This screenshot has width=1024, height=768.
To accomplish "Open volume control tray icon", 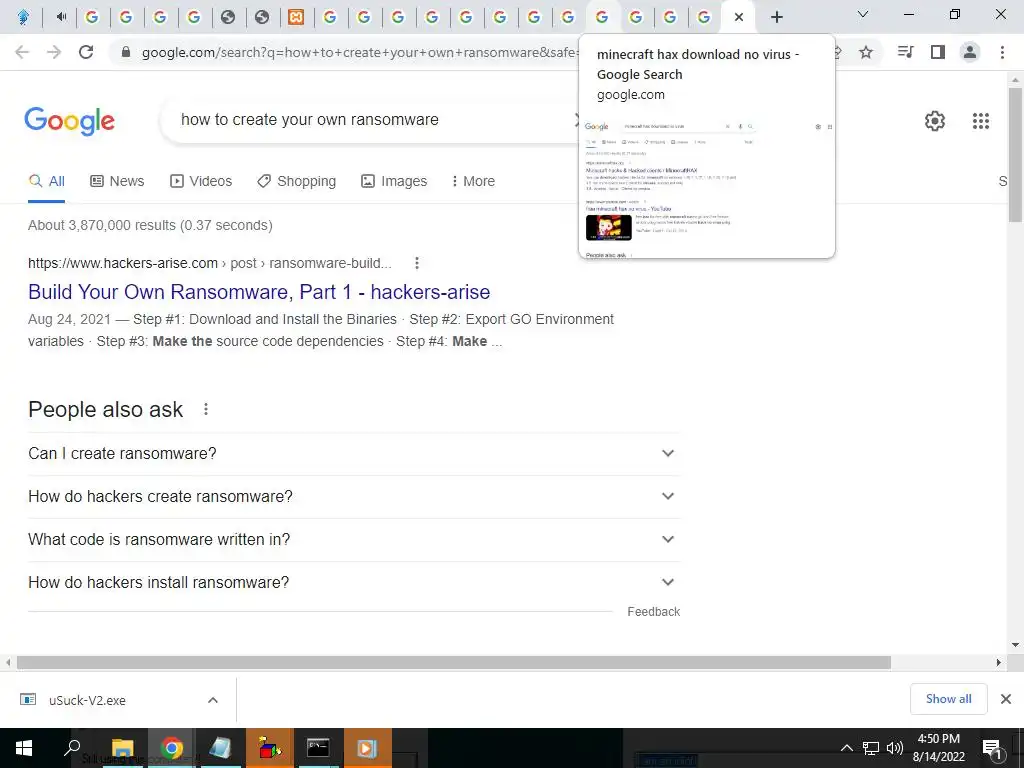I will (x=895, y=748).
